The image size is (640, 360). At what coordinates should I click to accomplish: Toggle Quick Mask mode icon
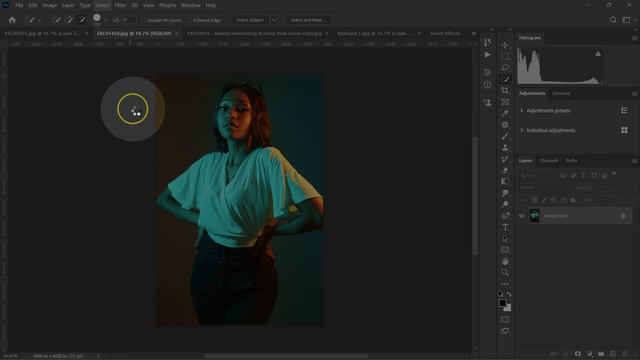(x=505, y=319)
